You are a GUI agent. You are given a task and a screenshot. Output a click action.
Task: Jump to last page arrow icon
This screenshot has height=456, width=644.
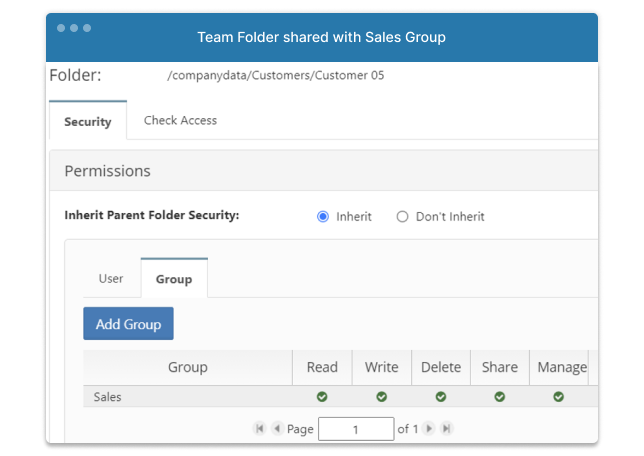[x=446, y=428]
